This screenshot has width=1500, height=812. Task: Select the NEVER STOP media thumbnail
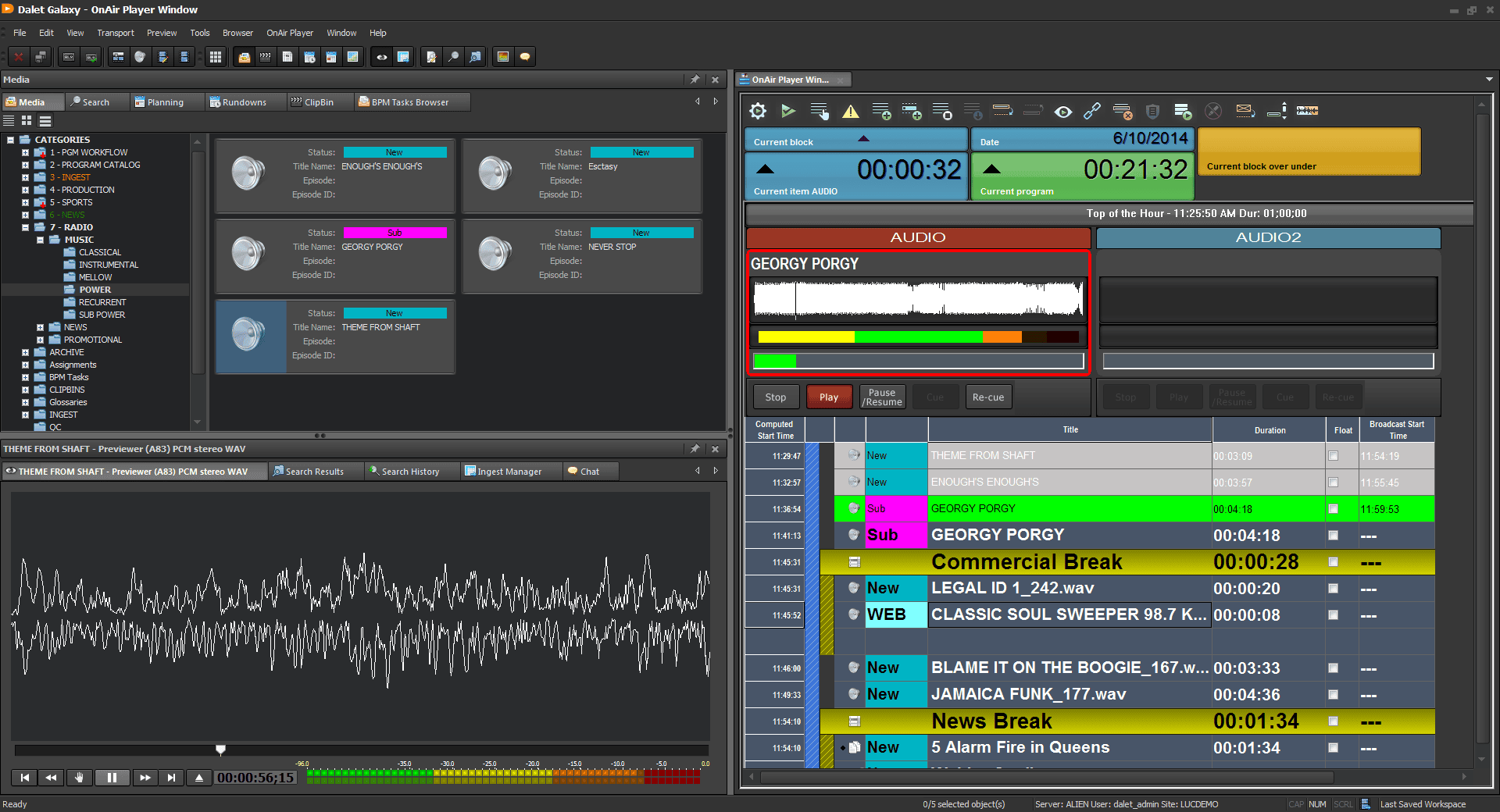(496, 255)
